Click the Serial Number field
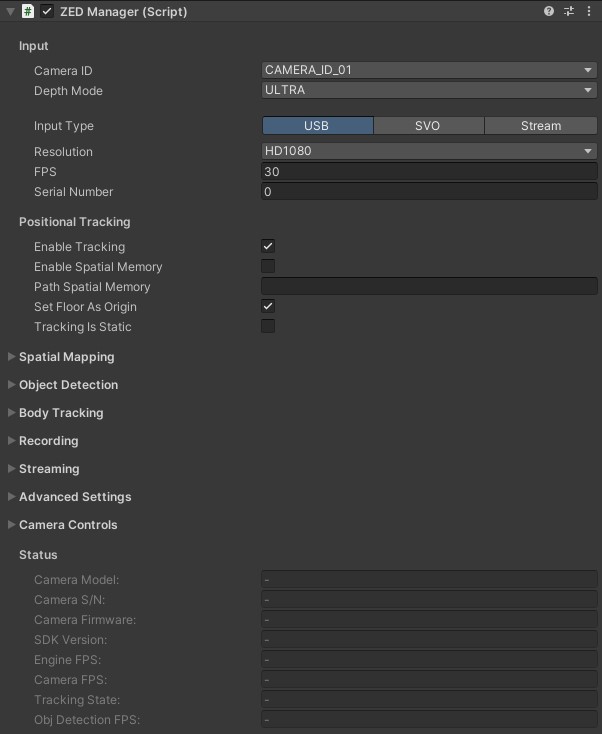Image resolution: width=602 pixels, height=734 pixels. pos(429,192)
